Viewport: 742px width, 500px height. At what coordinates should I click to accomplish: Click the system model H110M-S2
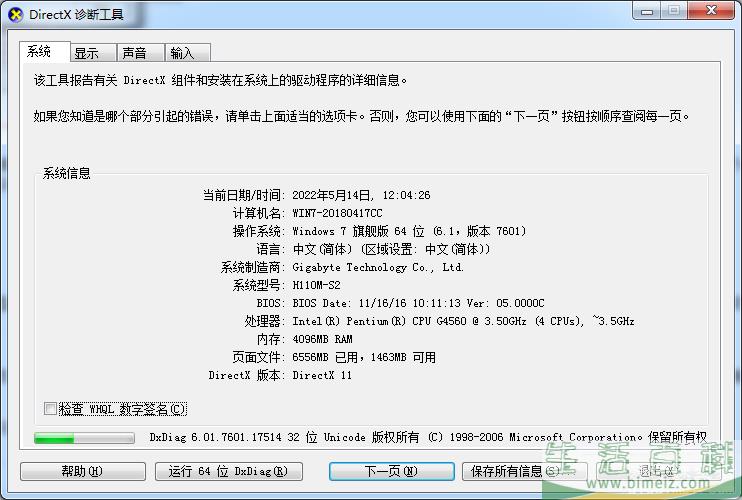[x=317, y=285]
